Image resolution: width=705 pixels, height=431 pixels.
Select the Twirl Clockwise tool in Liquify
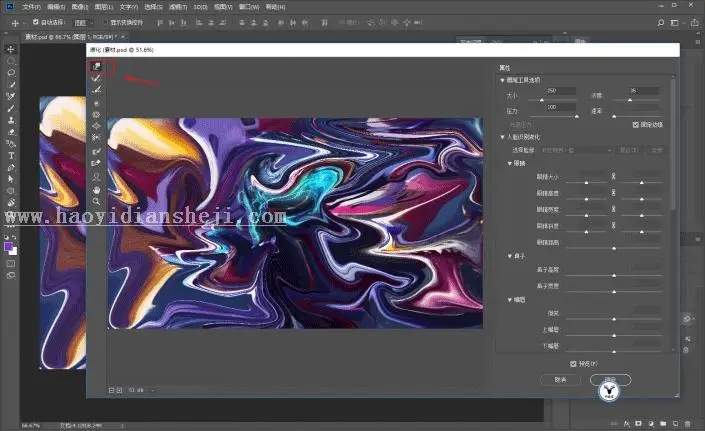pos(96,103)
